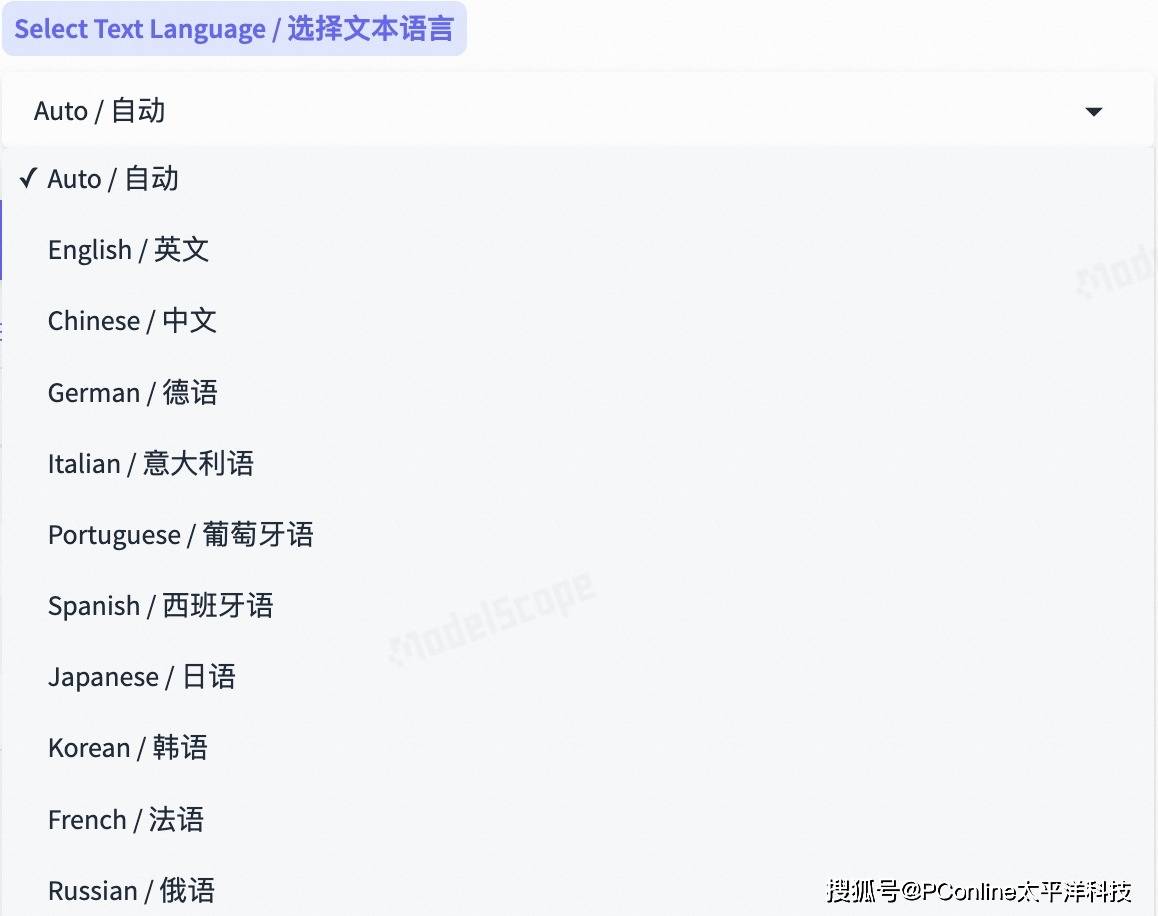This screenshot has width=1158, height=916.
Task: Choose Portuguese / 葡萄牙语 option
Action: 180,534
